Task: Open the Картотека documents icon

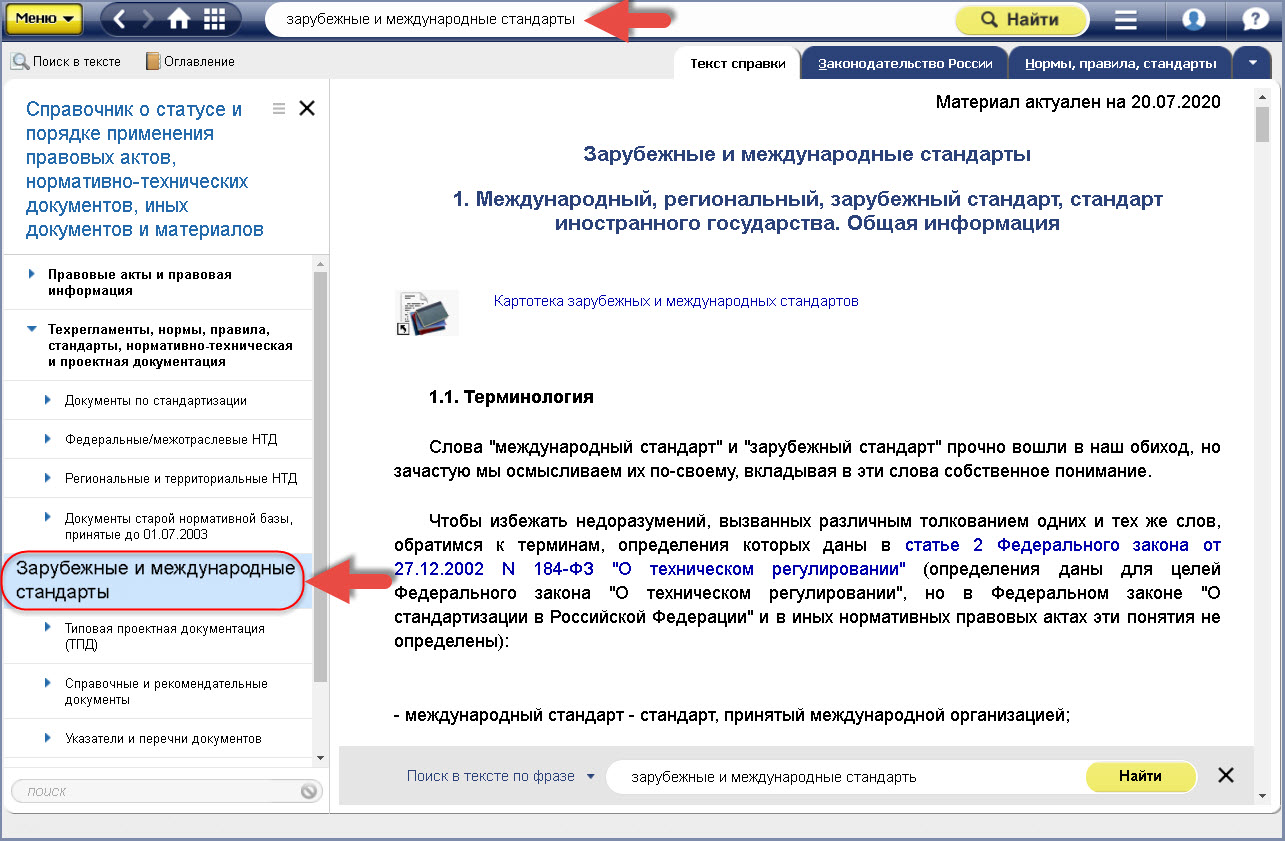Action: 427,311
